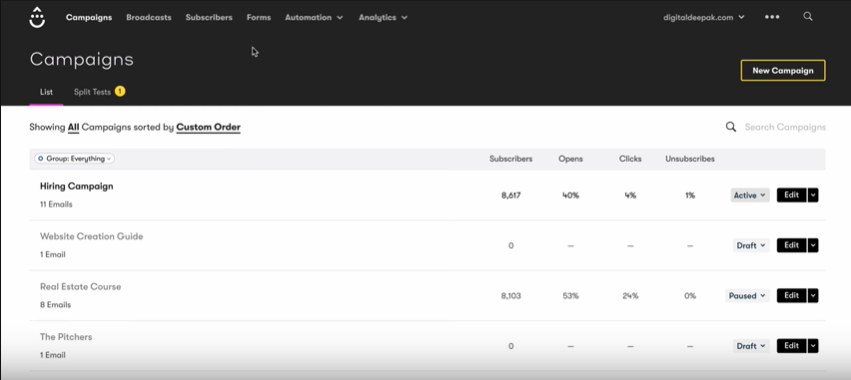The width and height of the screenshot is (851, 380).
Task: Click the 53% opens value
Action: tap(570, 295)
